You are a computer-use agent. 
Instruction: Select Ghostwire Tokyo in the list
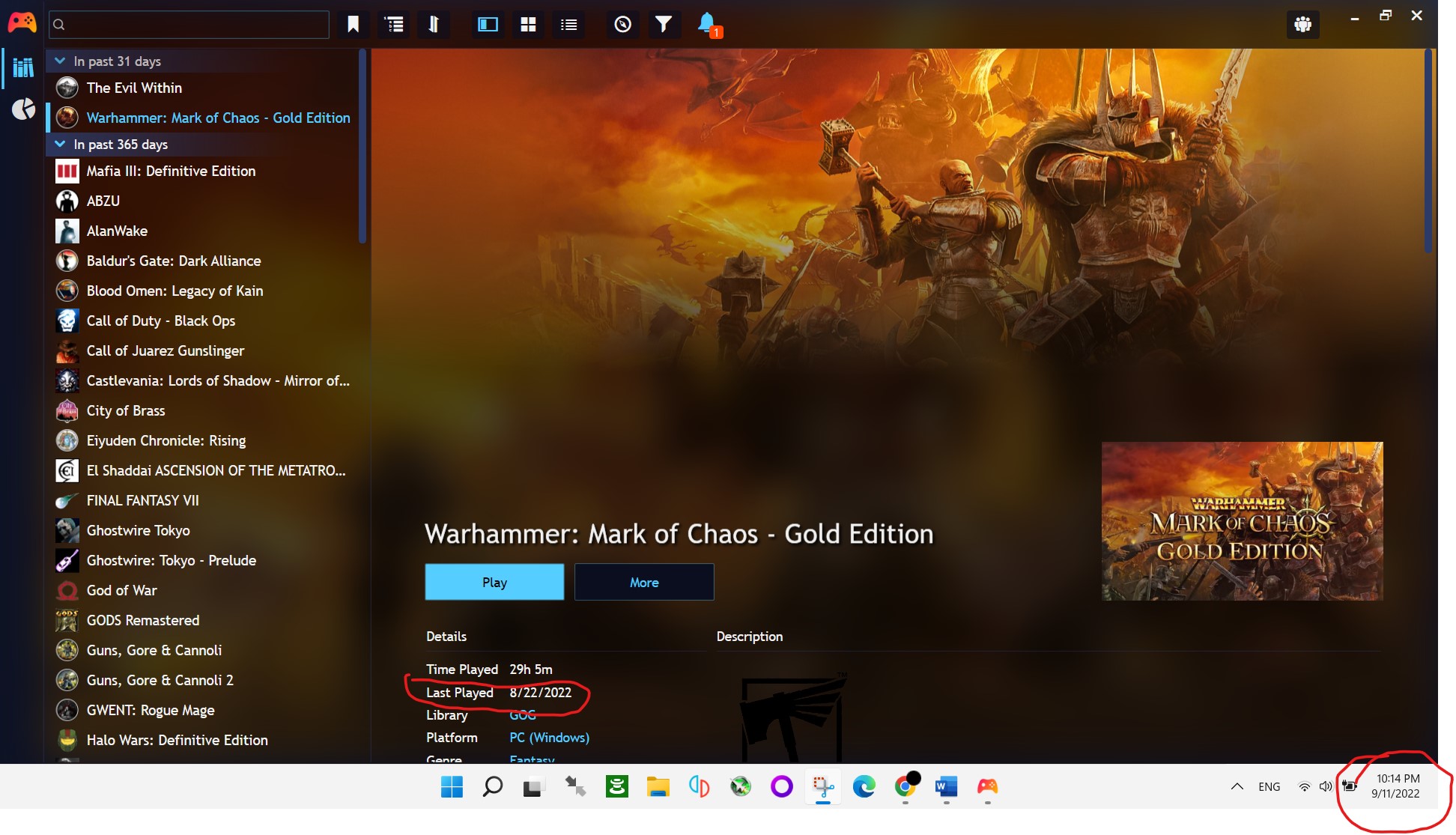coord(202,530)
